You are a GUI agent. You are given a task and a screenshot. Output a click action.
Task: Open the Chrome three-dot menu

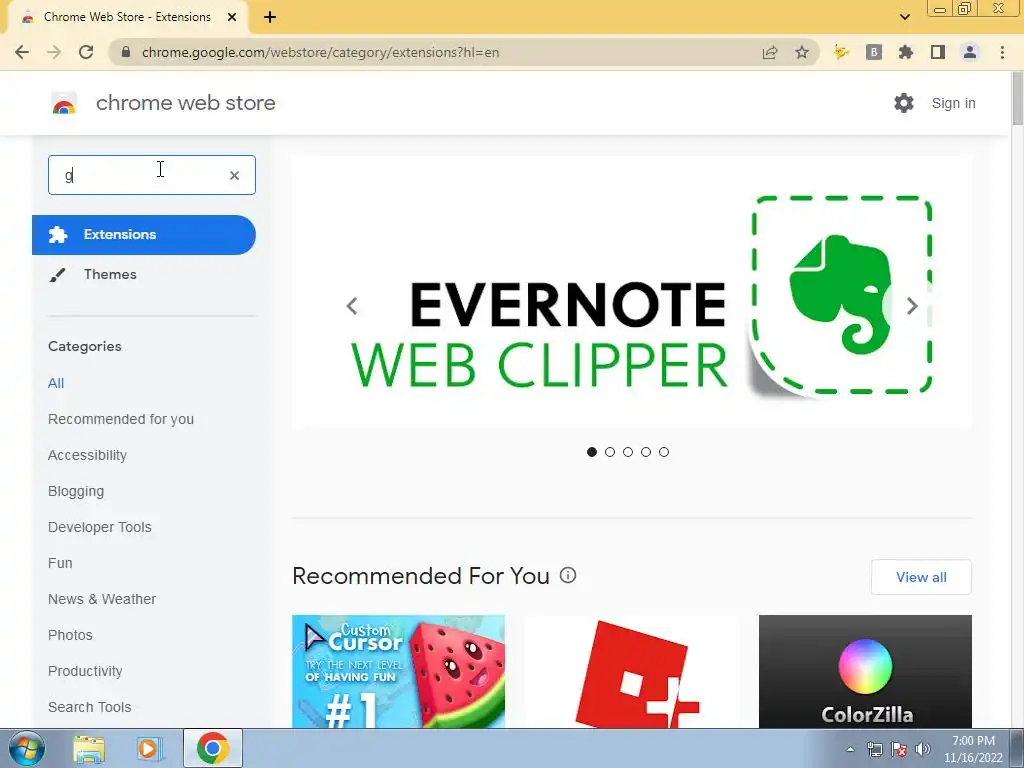(x=1002, y=52)
